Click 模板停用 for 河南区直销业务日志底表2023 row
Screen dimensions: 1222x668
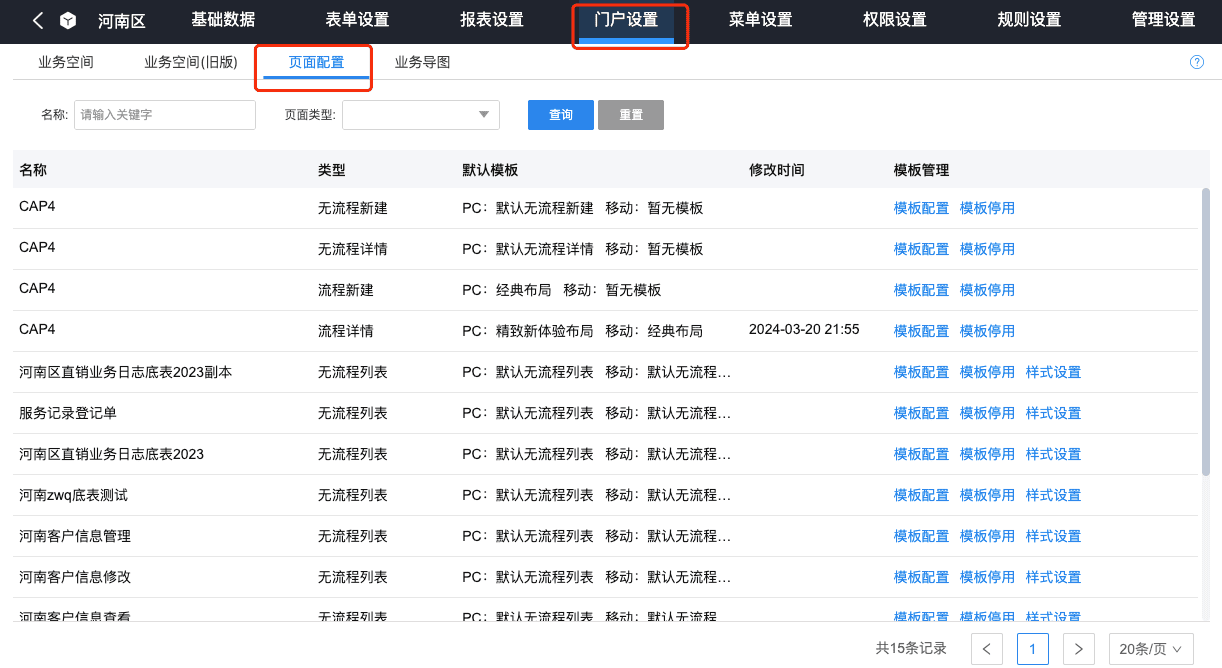987,454
